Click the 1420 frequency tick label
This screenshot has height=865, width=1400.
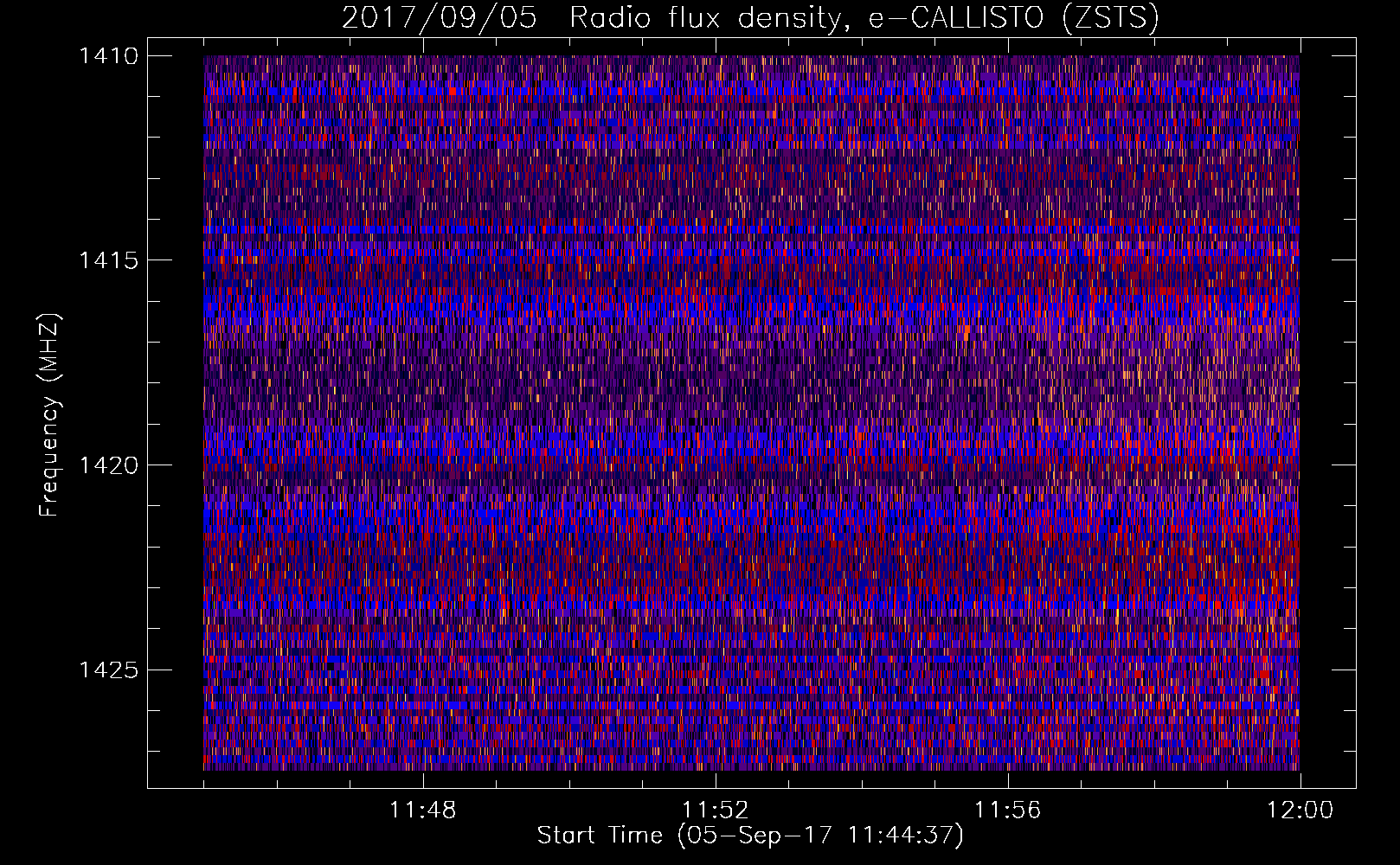(107, 465)
